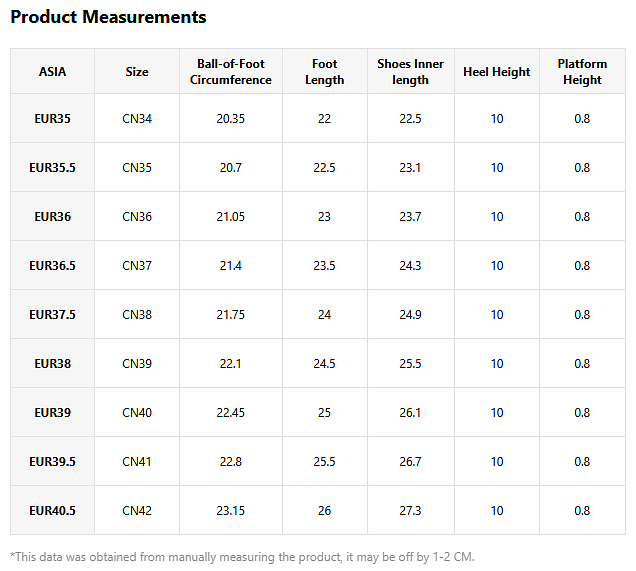
Task: Click the Product Measurements heading
Action: pyautogui.click(x=108, y=17)
